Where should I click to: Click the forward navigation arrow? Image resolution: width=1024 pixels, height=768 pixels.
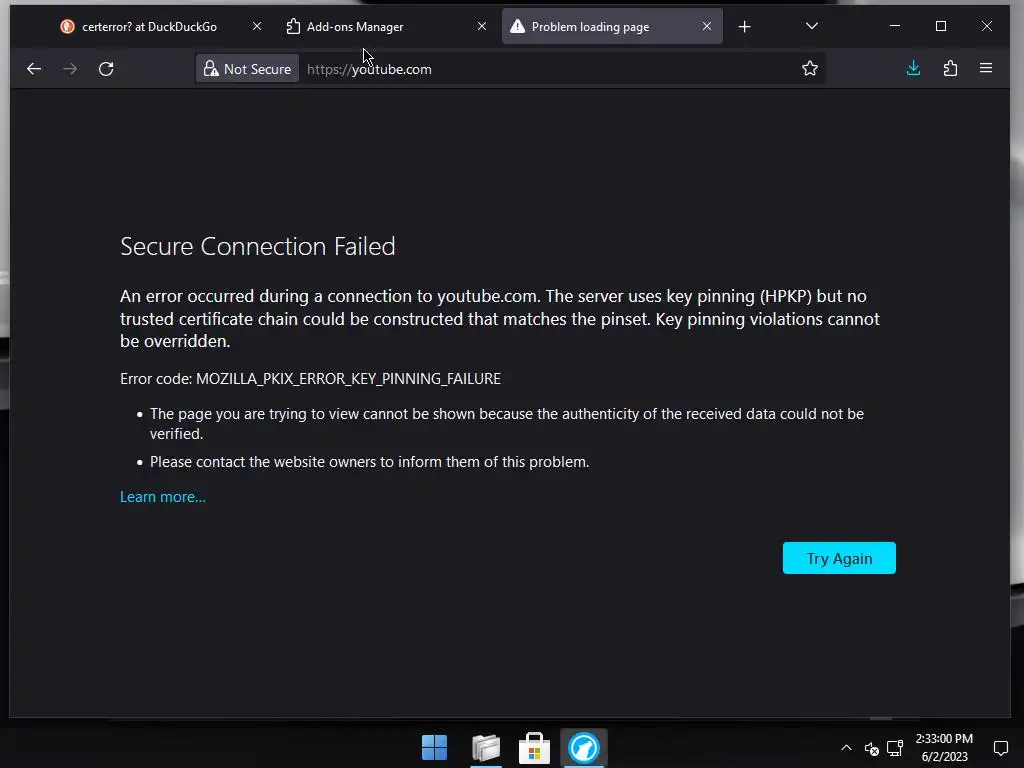tap(70, 69)
